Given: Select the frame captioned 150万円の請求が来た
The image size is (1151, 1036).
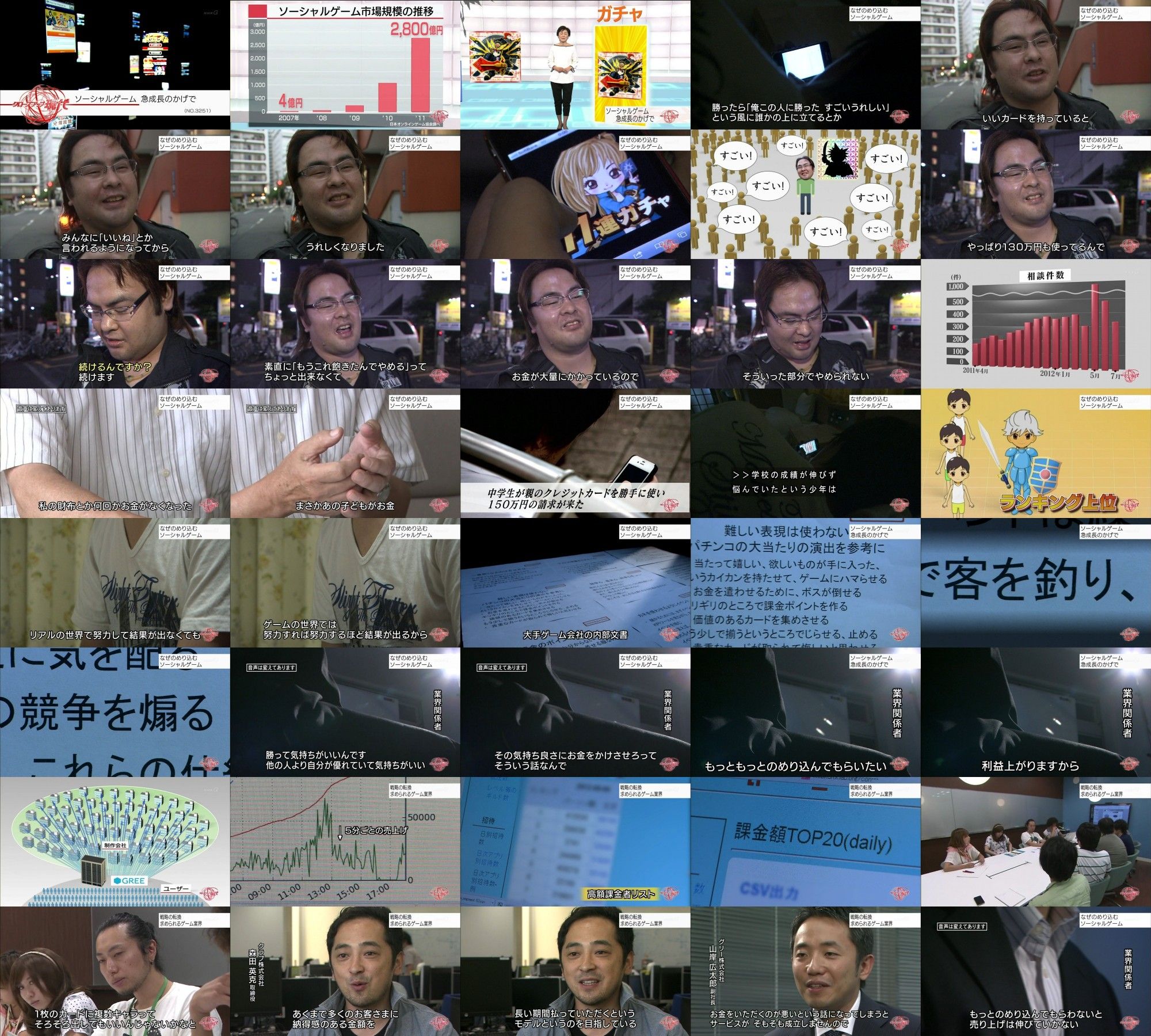Looking at the screenshot, I should click(x=575, y=453).
